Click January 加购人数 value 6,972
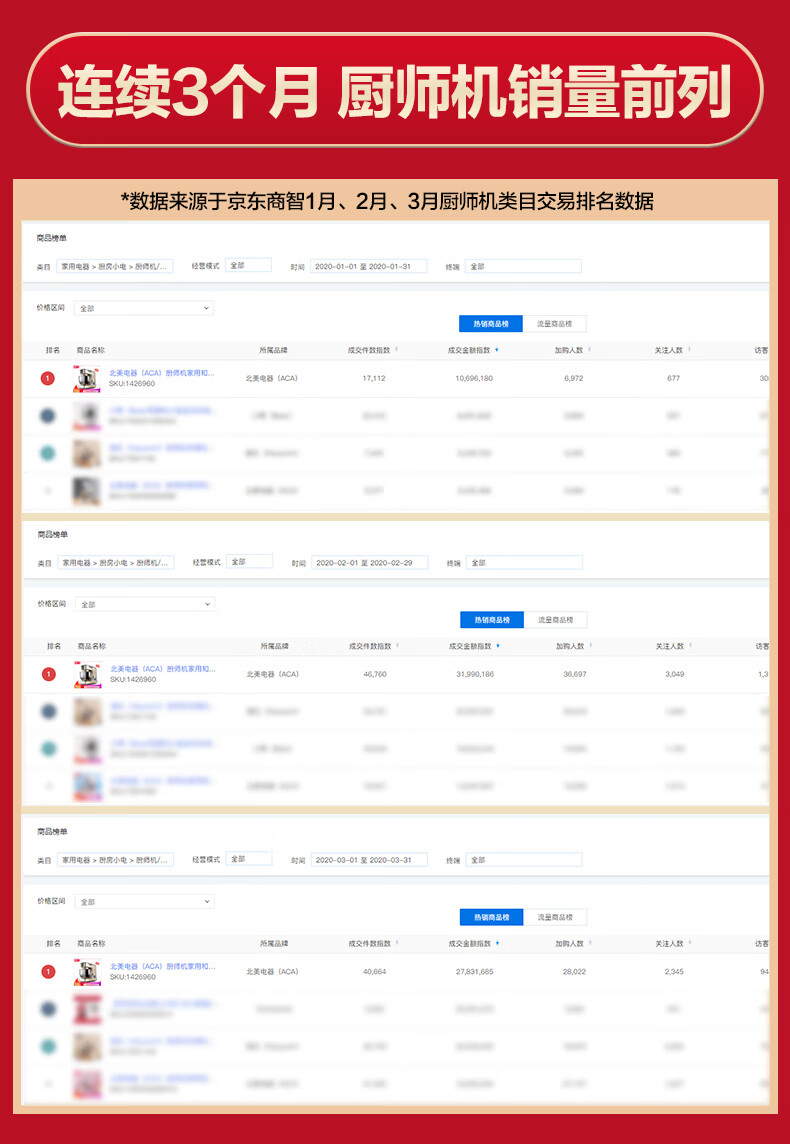The image size is (790, 1144). pos(574,379)
